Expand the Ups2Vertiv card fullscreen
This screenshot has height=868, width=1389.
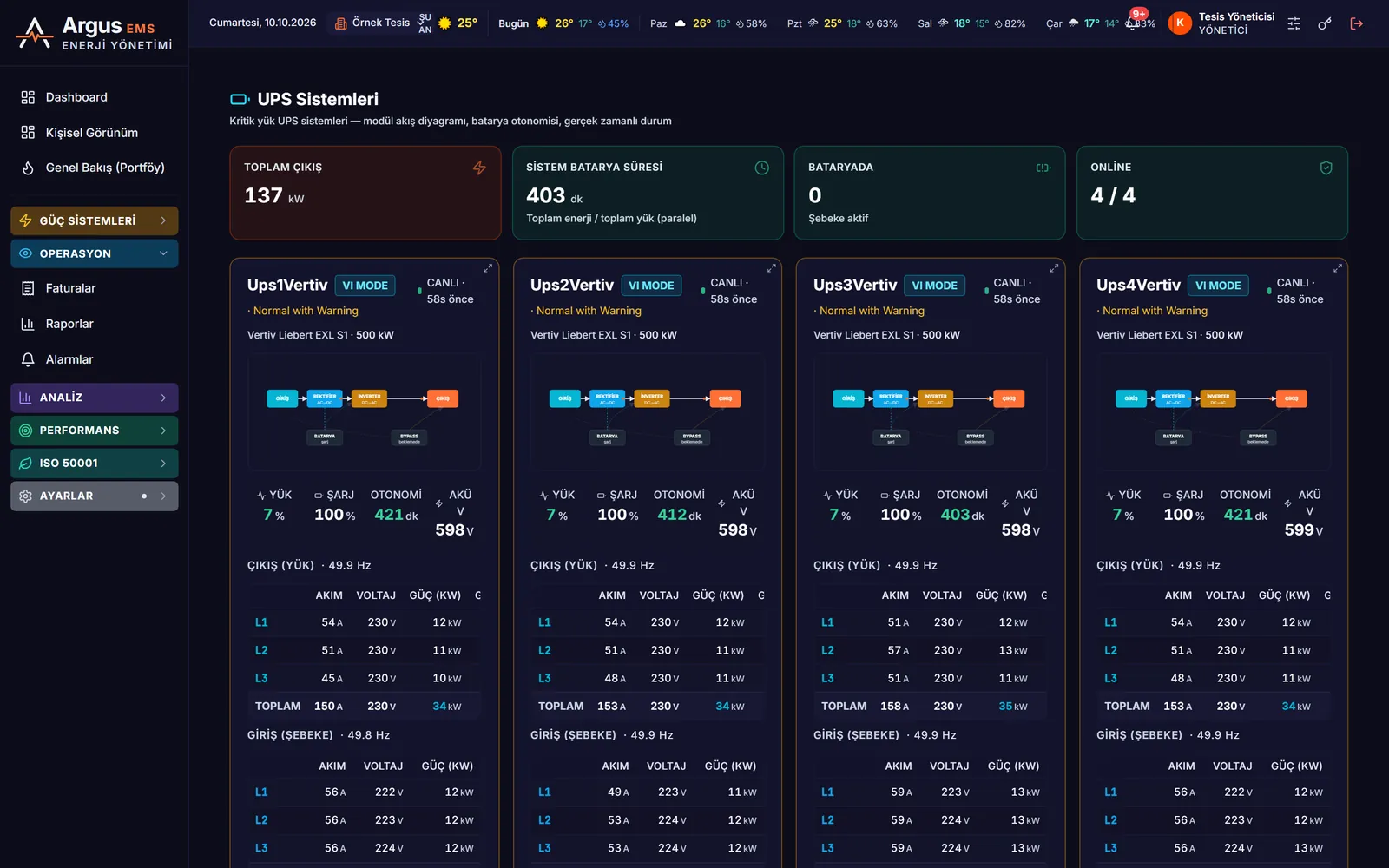coord(771,268)
